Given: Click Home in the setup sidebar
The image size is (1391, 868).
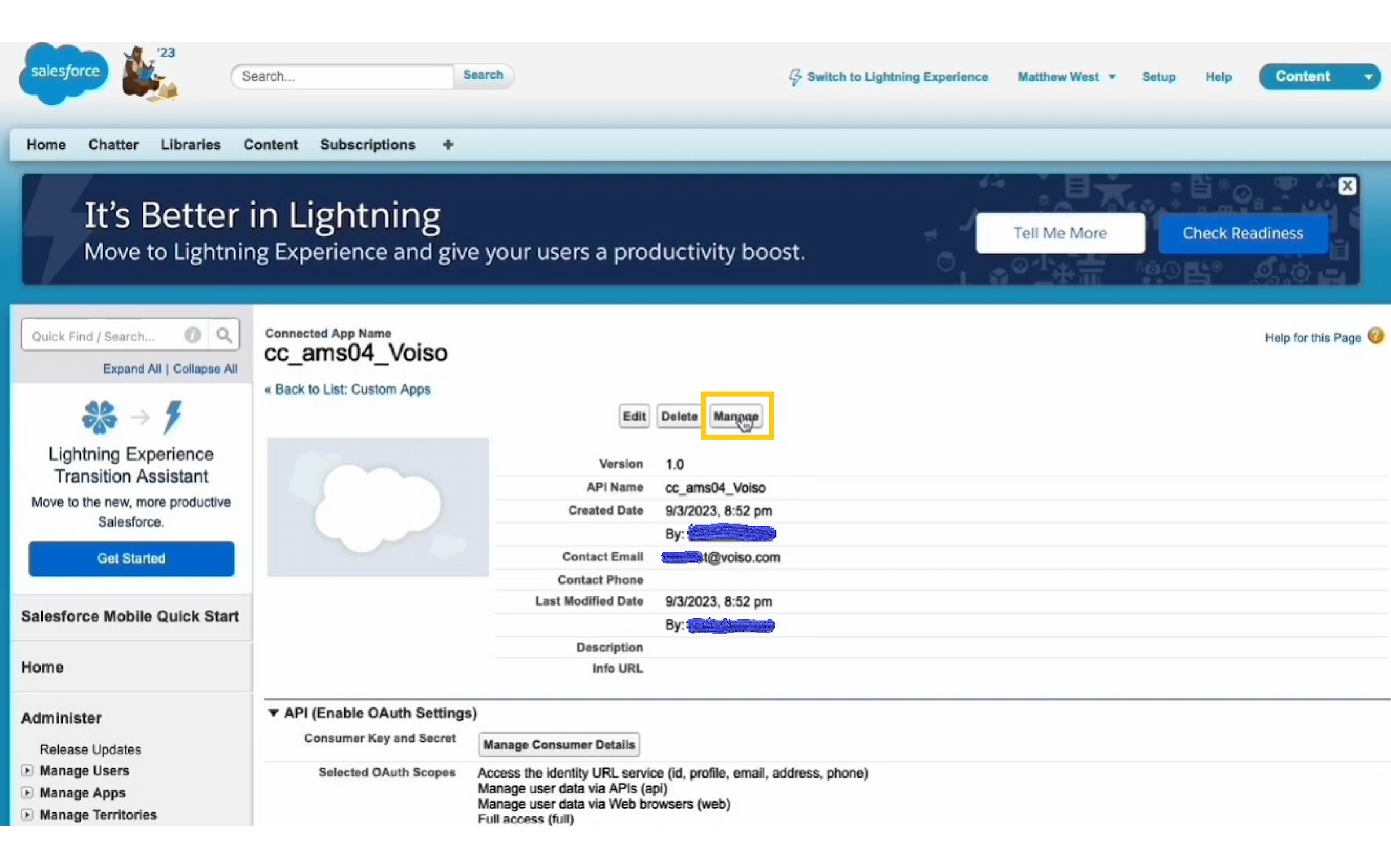Looking at the screenshot, I should tap(42, 668).
